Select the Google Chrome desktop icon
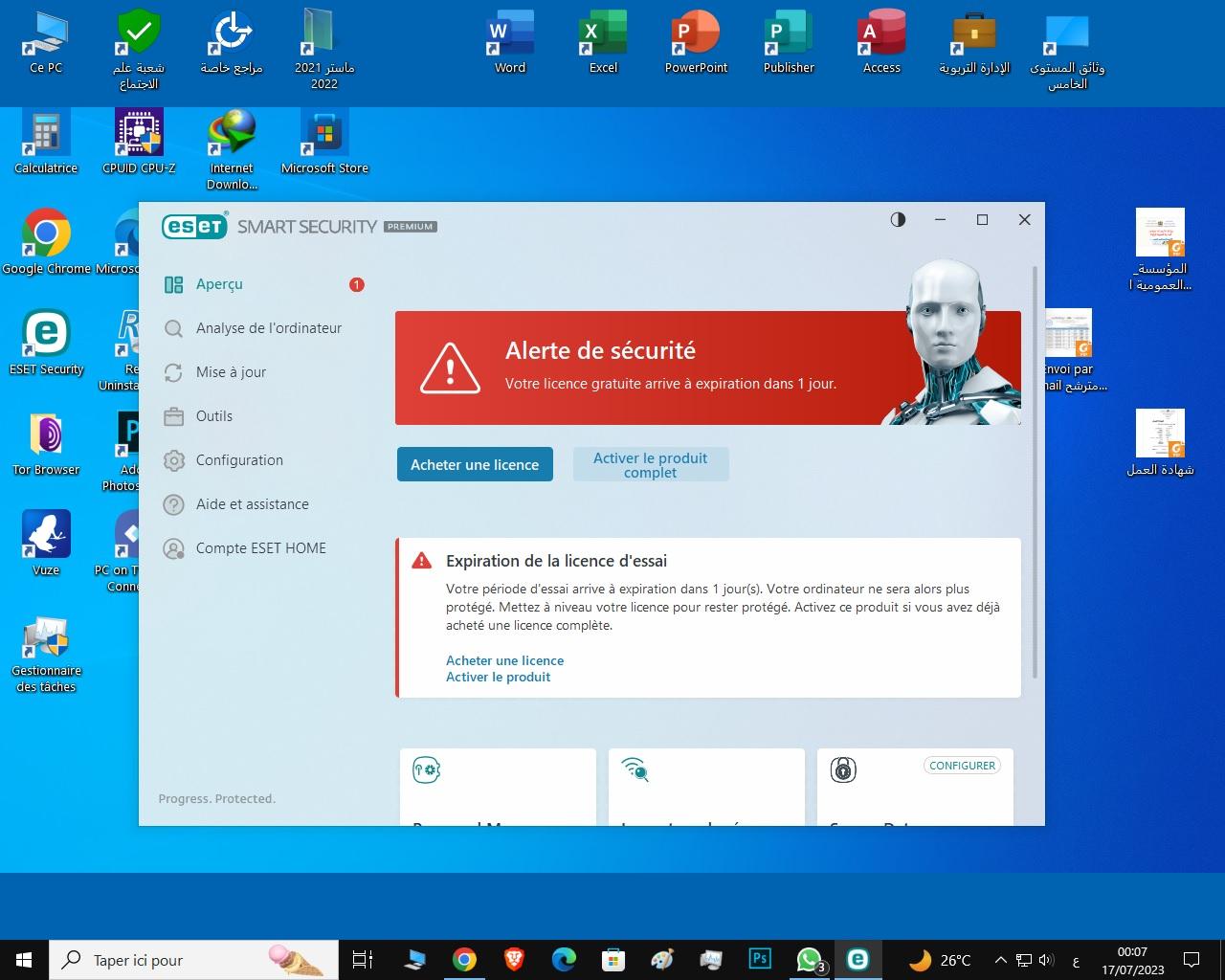The height and width of the screenshot is (980, 1225). tap(45, 243)
